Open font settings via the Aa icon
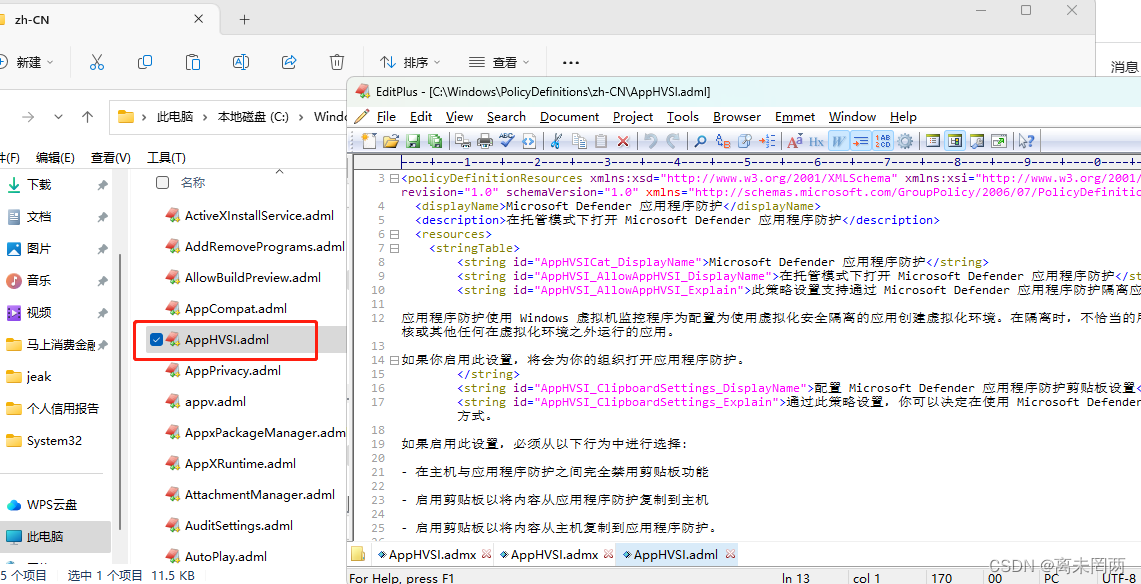 click(795, 141)
